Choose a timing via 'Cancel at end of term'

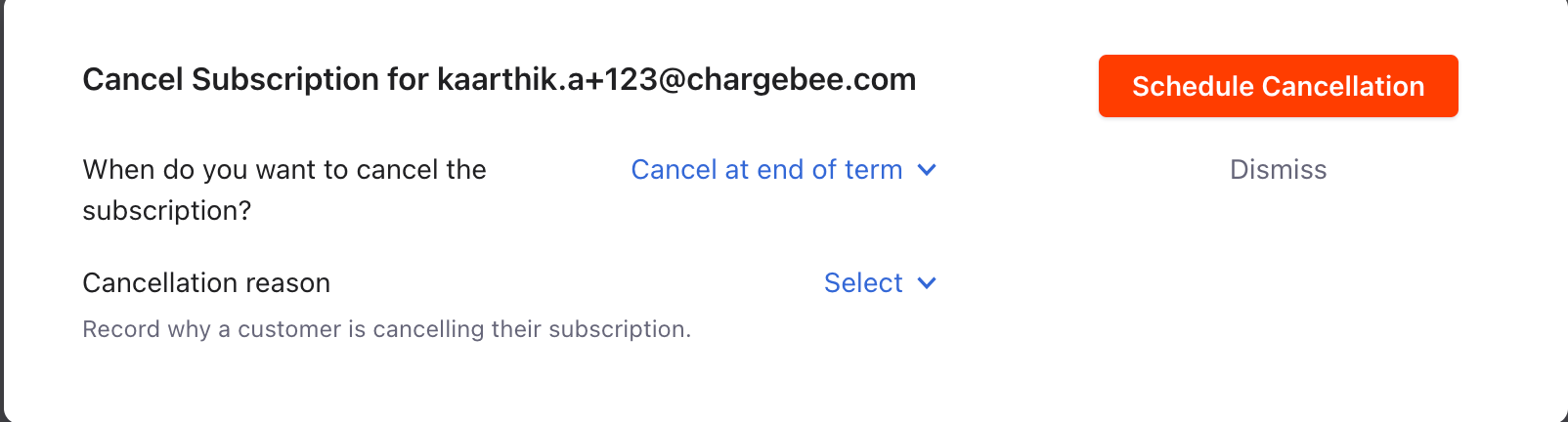click(x=766, y=170)
